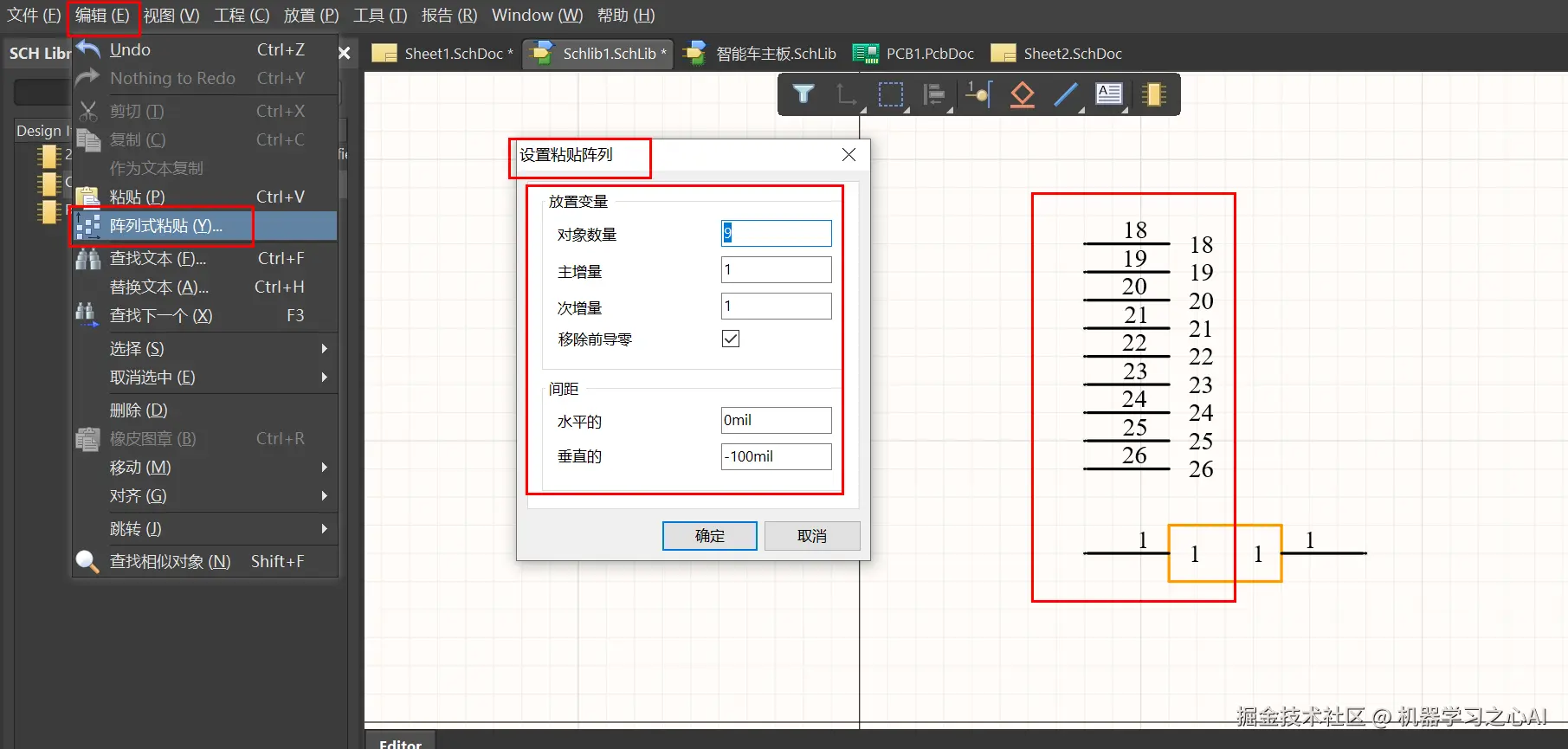This screenshot has width=1568, height=749.
Task: Click the SCH Library panel title
Action: coord(40,53)
